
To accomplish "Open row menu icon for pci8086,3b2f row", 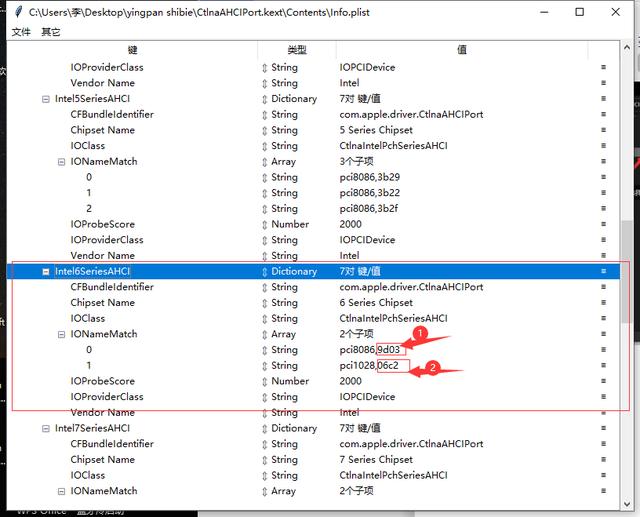I will 603,208.
